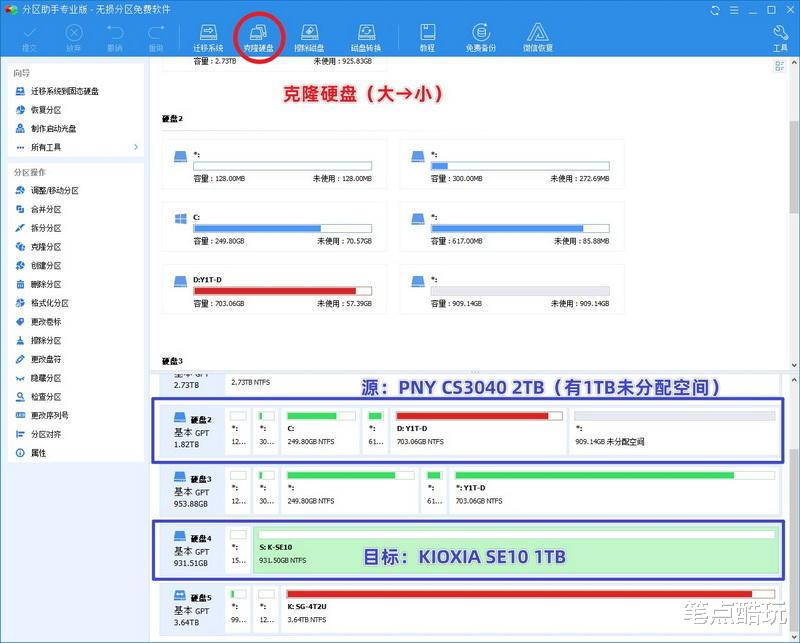Open the 工具 menu at top right
Screen dimensions: 800x643
(778, 35)
